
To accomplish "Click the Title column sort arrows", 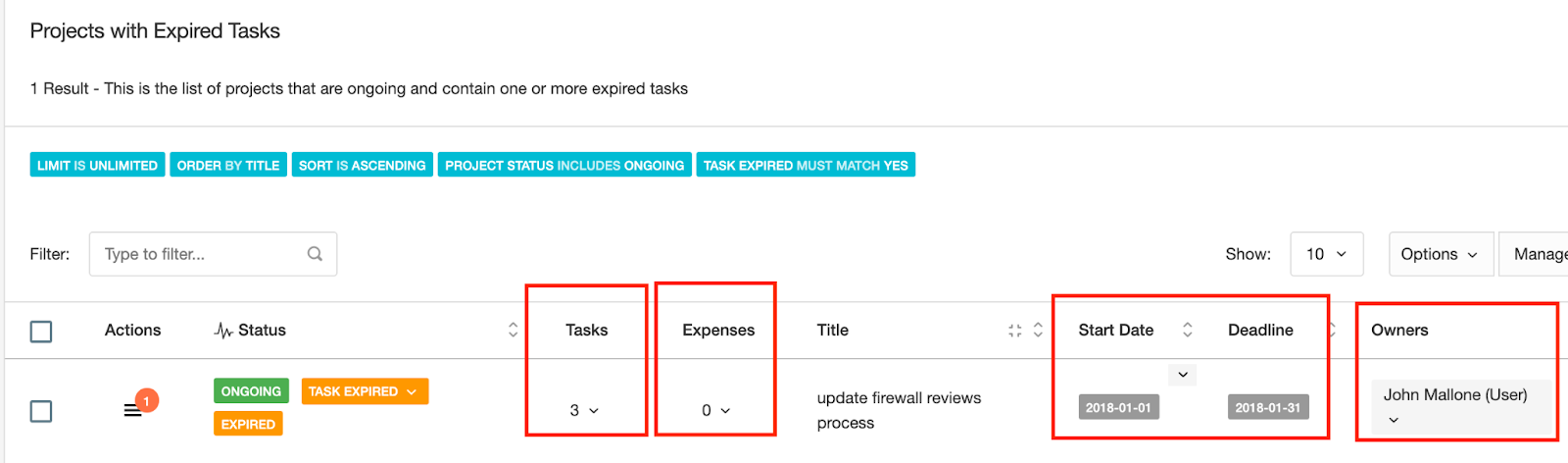I will pos(1038,330).
